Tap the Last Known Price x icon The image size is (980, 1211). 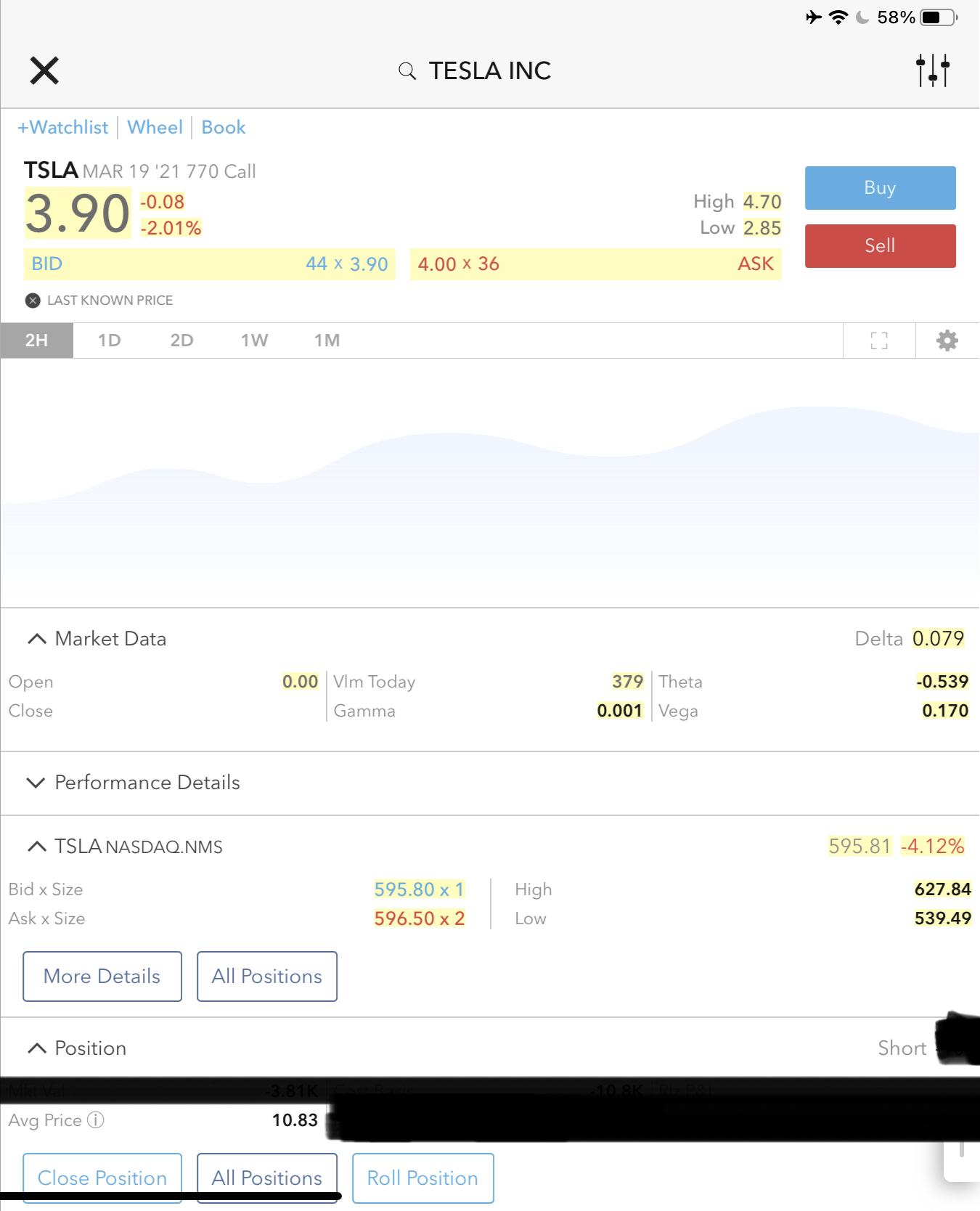click(x=33, y=301)
